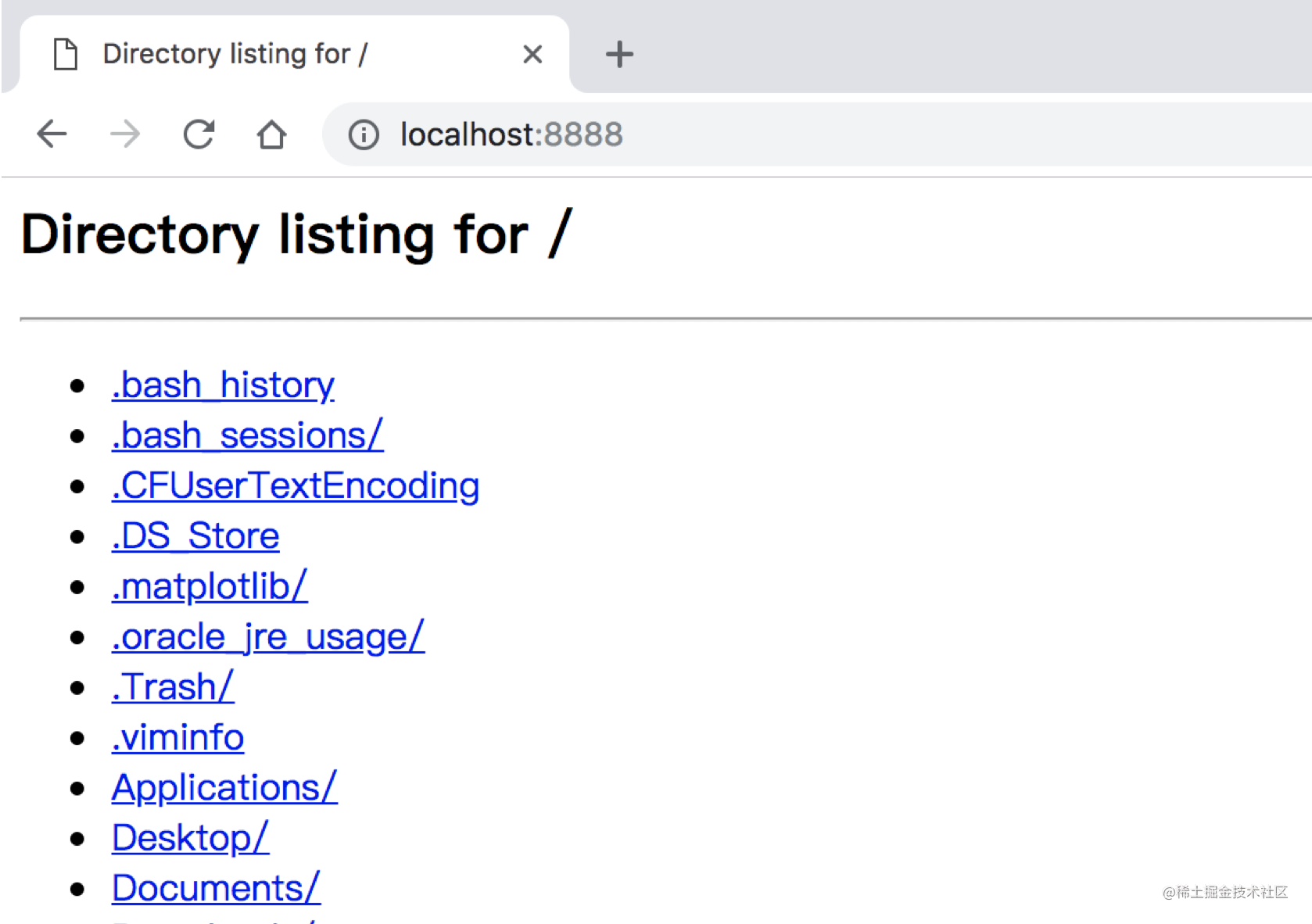Browse into the Applications/ folder
The width and height of the screenshot is (1312, 924).
click(x=224, y=787)
